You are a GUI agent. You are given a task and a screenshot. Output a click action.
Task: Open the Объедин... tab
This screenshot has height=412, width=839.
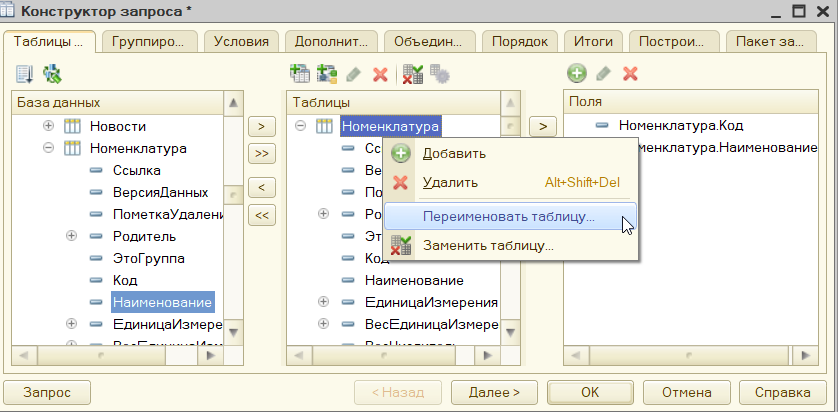coord(428,42)
